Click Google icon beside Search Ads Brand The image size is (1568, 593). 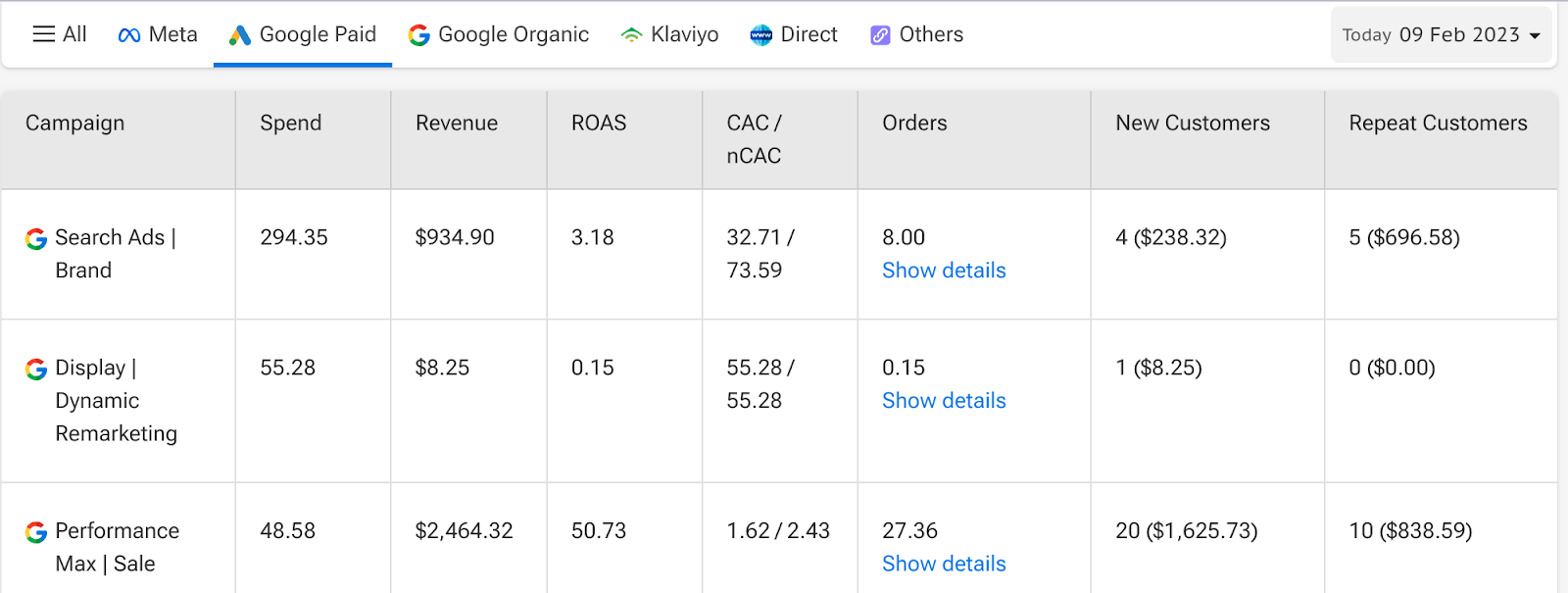pyautogui.click(x=36, y=239)
